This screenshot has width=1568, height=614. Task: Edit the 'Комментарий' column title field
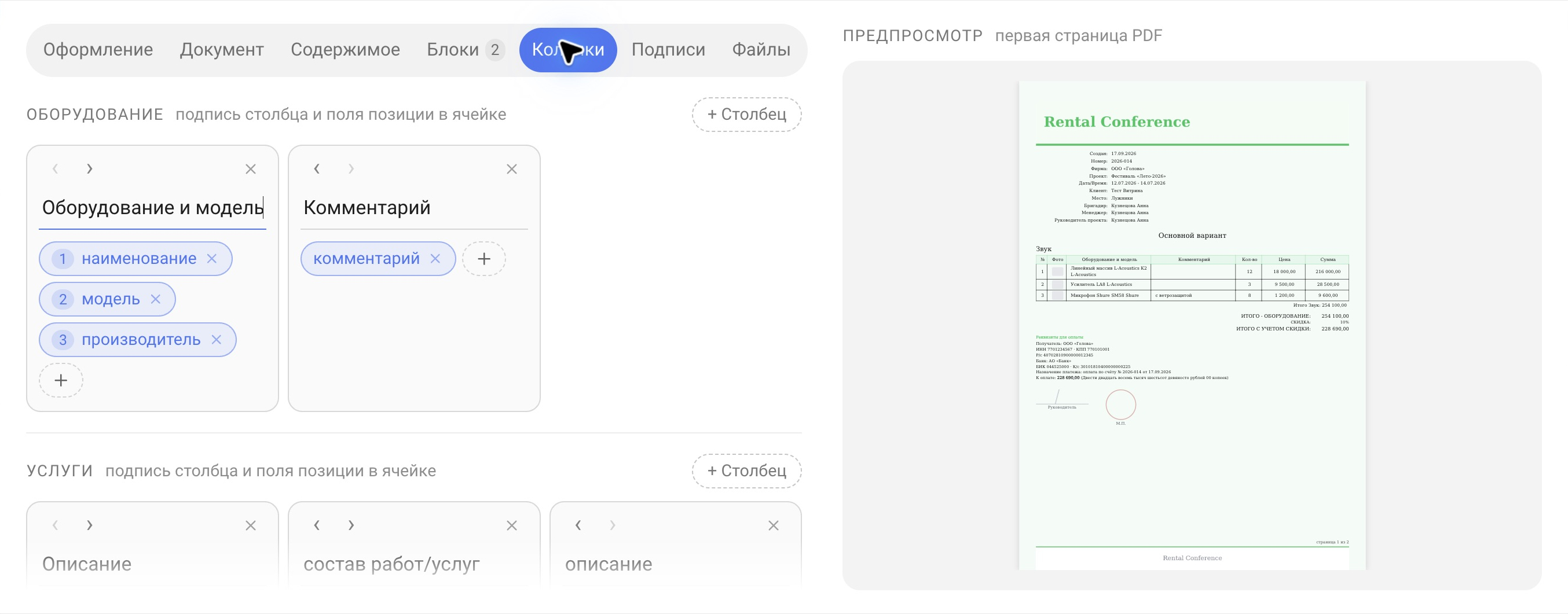[414, 208]
